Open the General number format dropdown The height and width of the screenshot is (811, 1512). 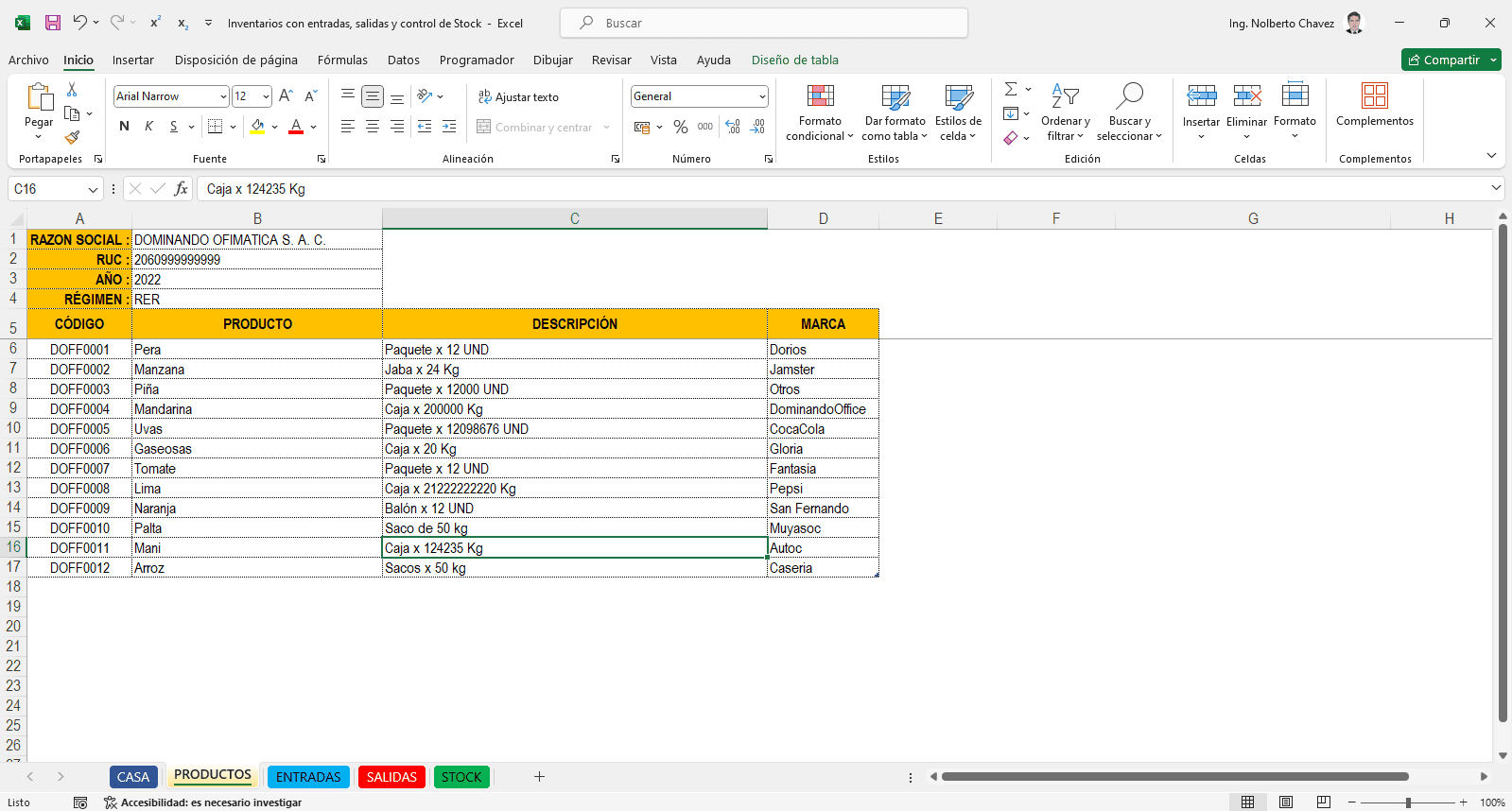762,96
